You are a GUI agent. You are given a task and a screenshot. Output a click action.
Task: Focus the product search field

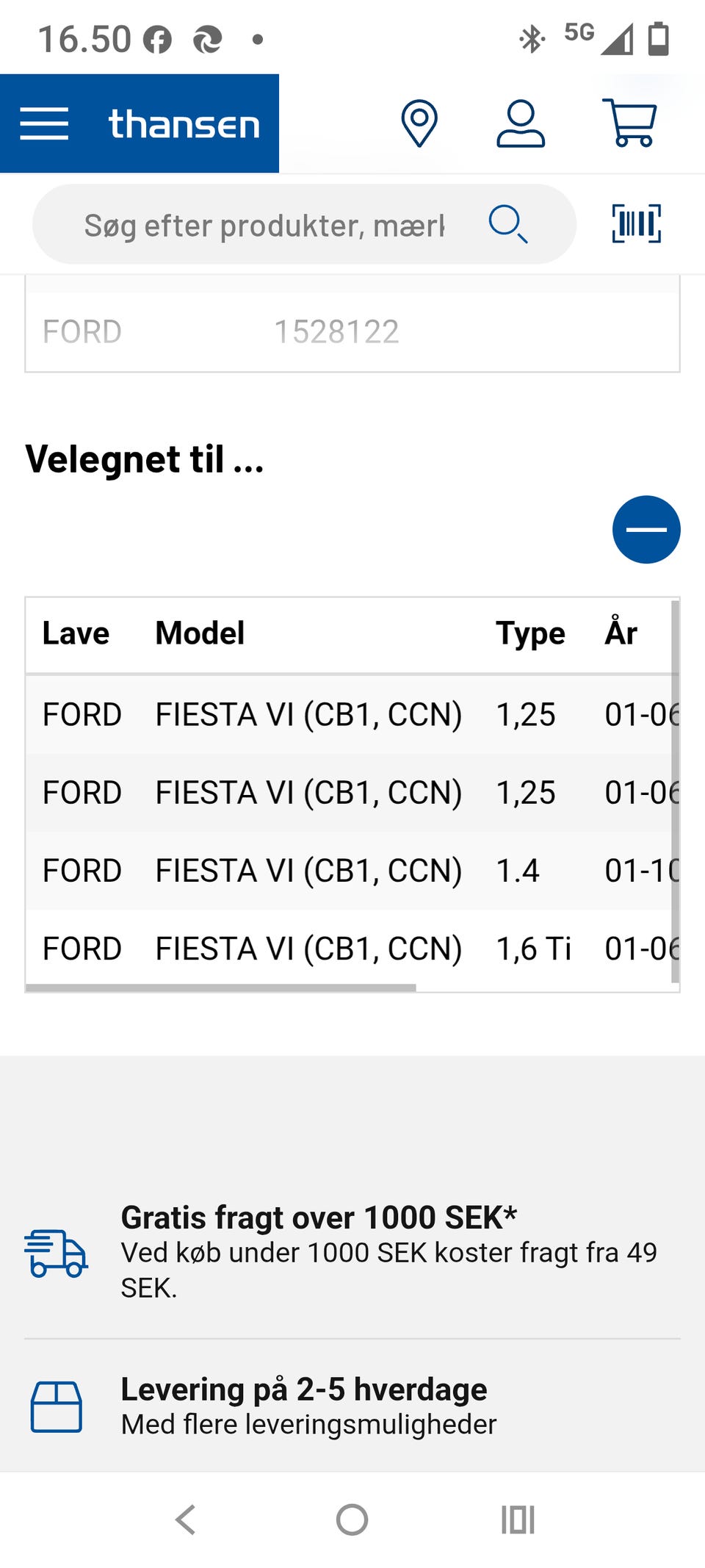pyautogui.click(x=264, y=225)
